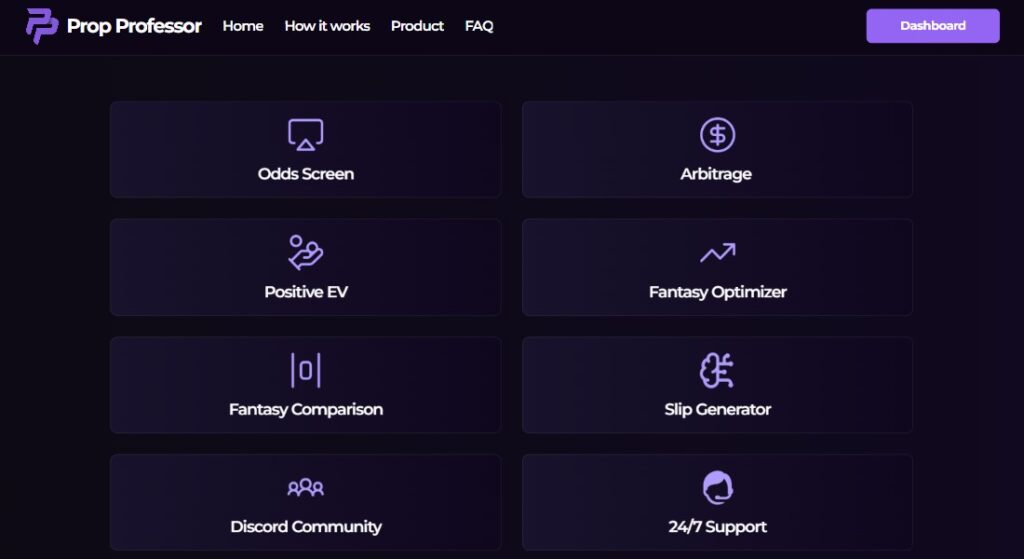Go to the How it works page

[x=327, y=26]
